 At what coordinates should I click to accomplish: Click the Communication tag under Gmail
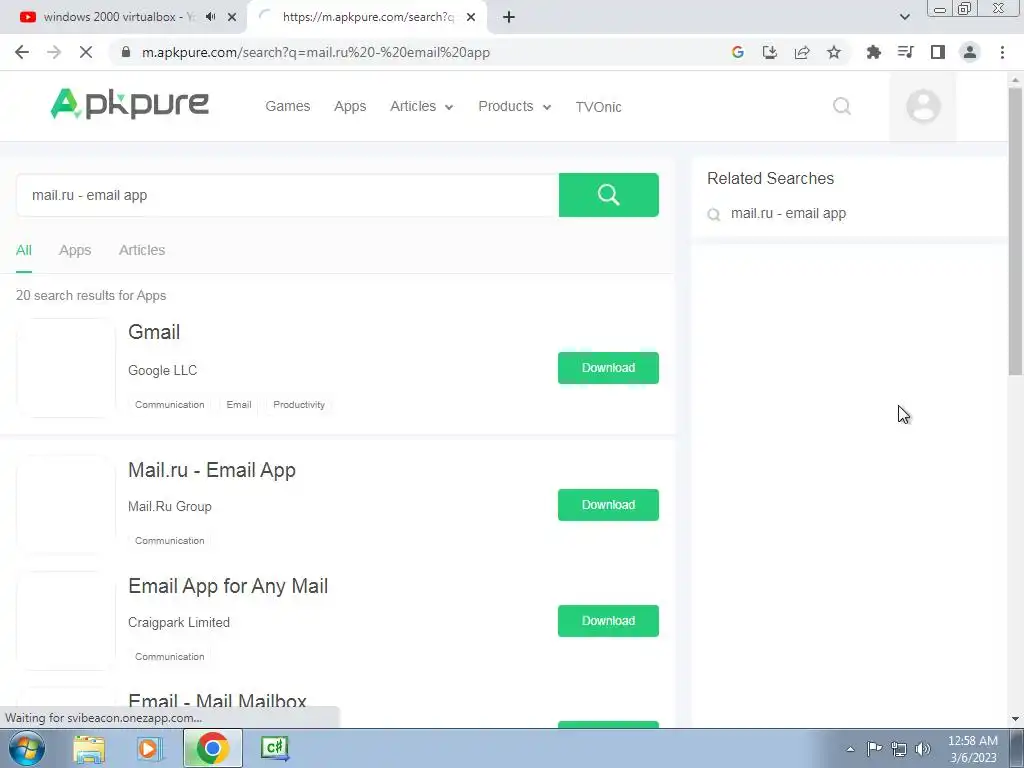[170, 405]
